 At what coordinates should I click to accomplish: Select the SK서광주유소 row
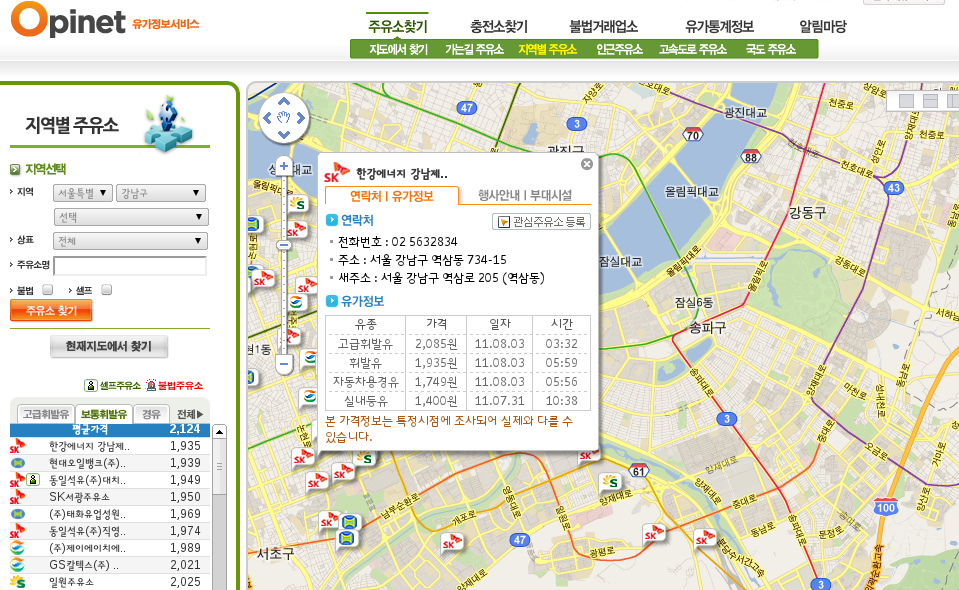point(110,497)
